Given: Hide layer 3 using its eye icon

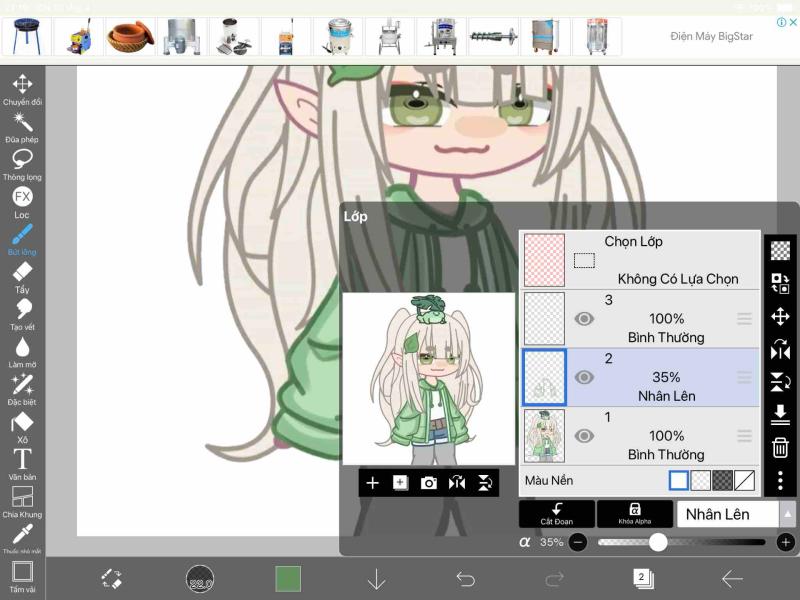Looking at the screenshot, I should pos(584,319).
